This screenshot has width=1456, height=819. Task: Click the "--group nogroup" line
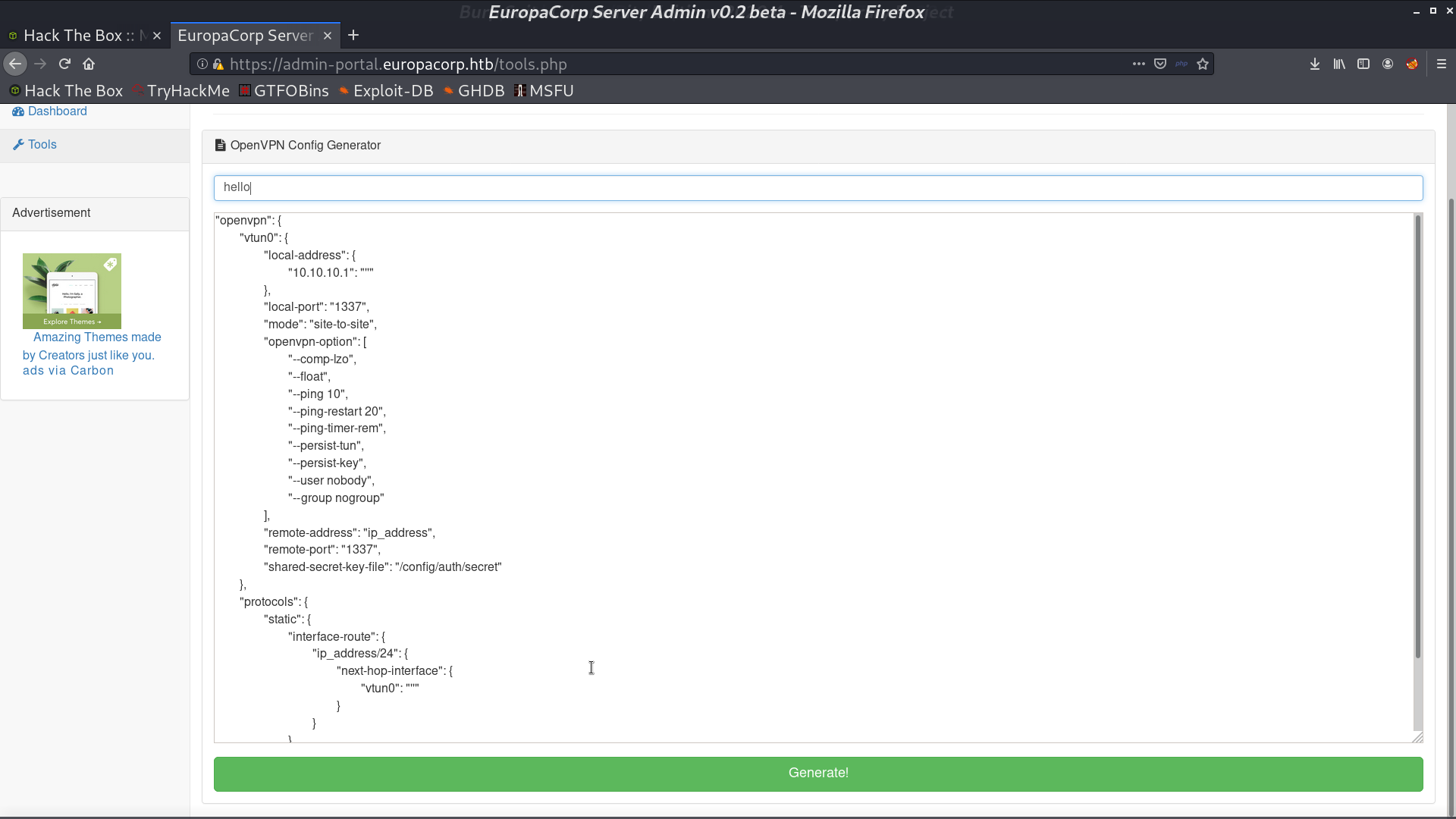(336, 498)
